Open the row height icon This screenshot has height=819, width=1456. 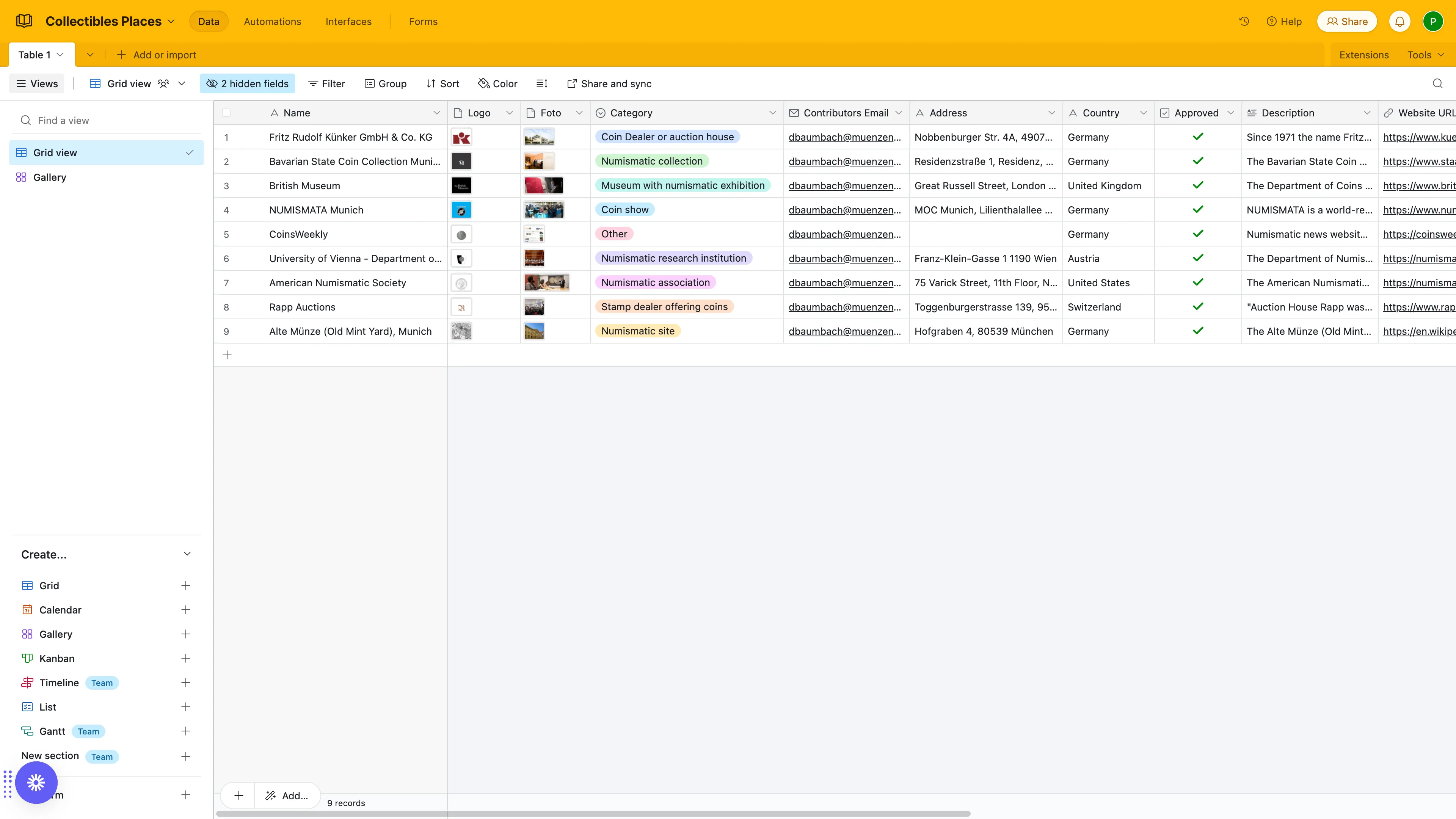coord(541,84)
